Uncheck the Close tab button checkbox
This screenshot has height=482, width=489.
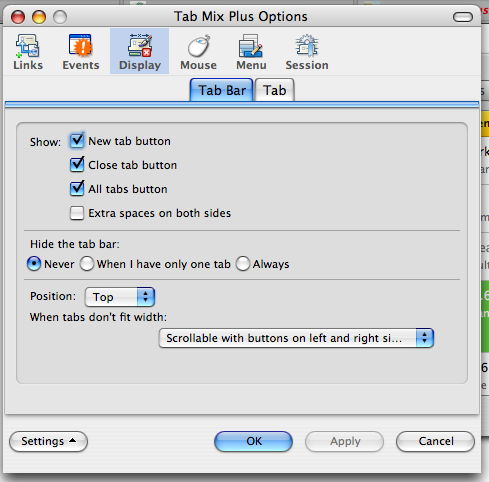(77, 165)
